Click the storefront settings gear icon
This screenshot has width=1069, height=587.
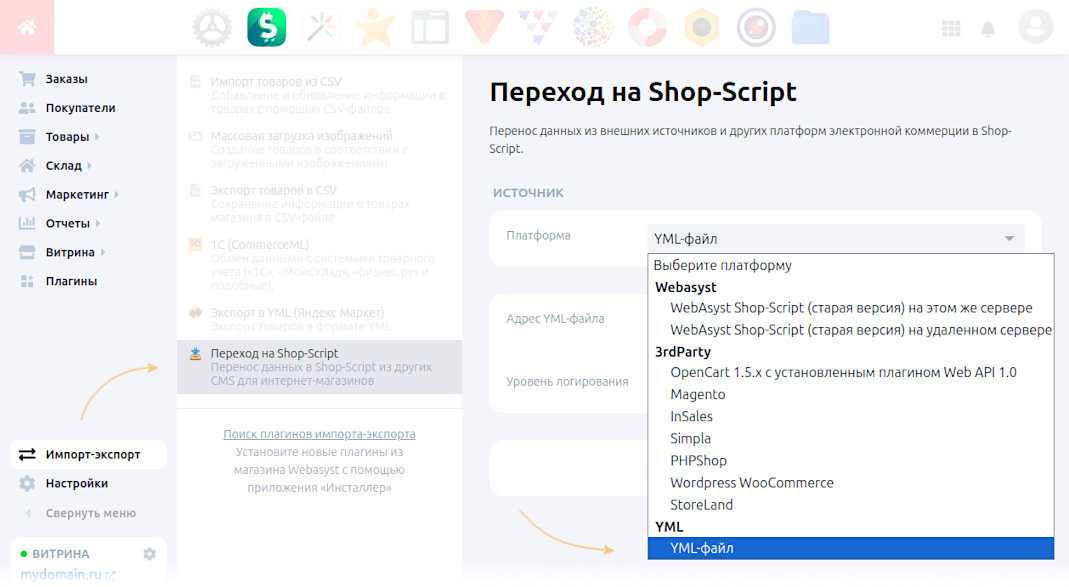pyautogui.click(x=149, y=554)
